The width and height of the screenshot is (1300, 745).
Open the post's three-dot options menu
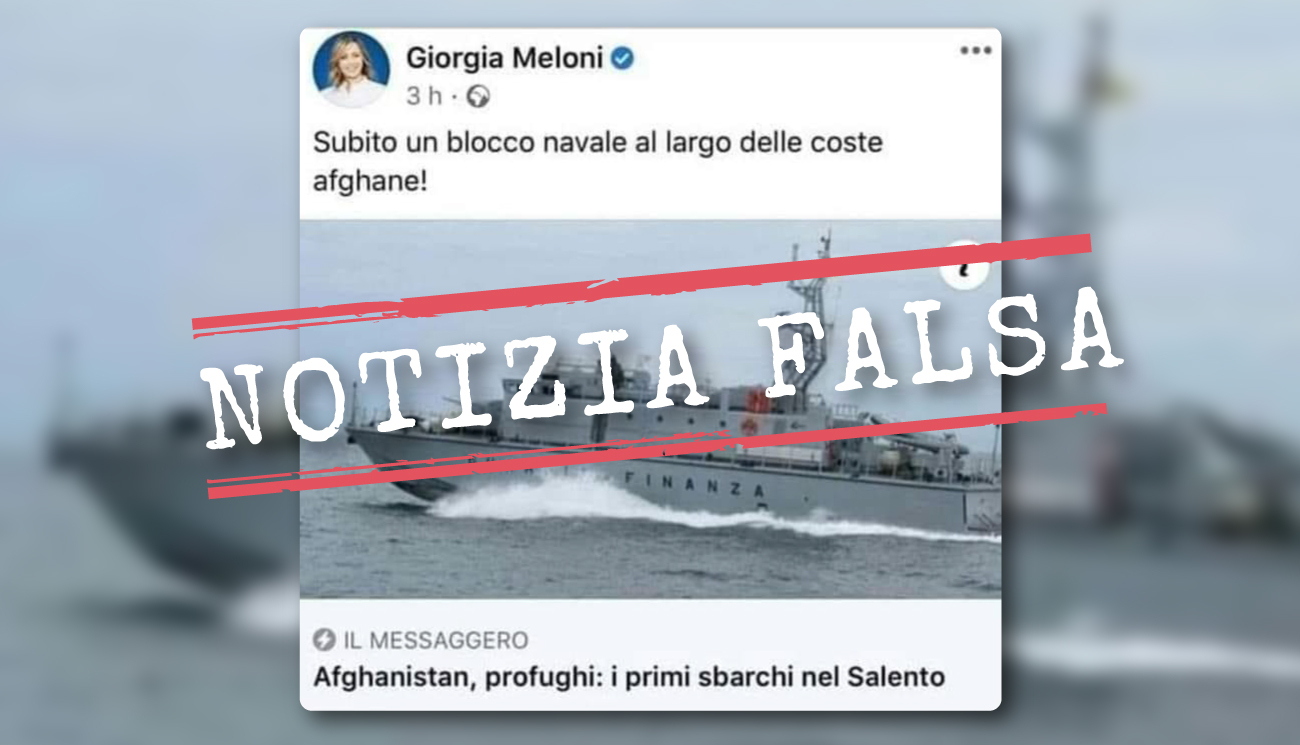(975, 51)
